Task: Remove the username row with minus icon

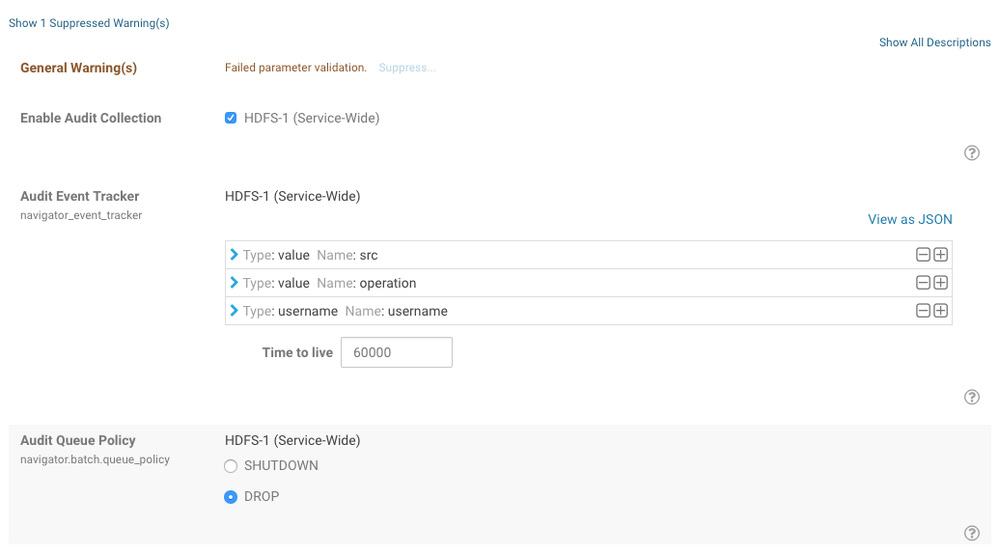Action: pos(923,311)
